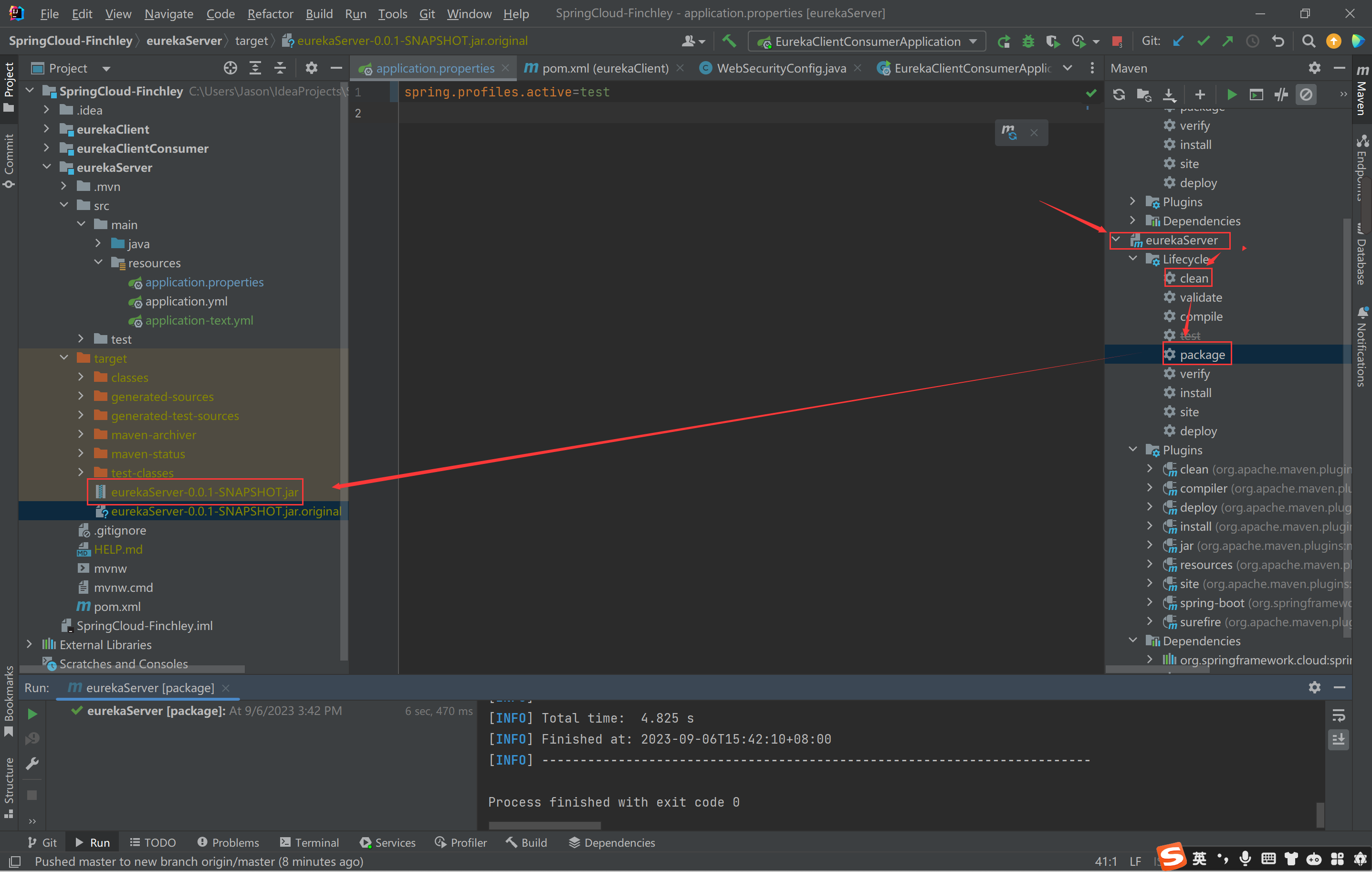The image size is (1372, 872).
Task: Toggle scroll to end in Run console
Action: 1339,740
